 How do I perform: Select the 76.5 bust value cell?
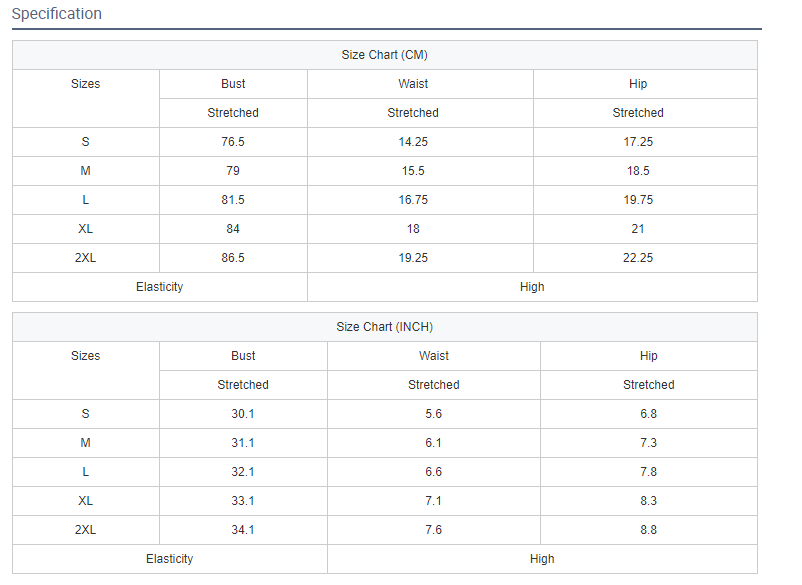point(233,142)
